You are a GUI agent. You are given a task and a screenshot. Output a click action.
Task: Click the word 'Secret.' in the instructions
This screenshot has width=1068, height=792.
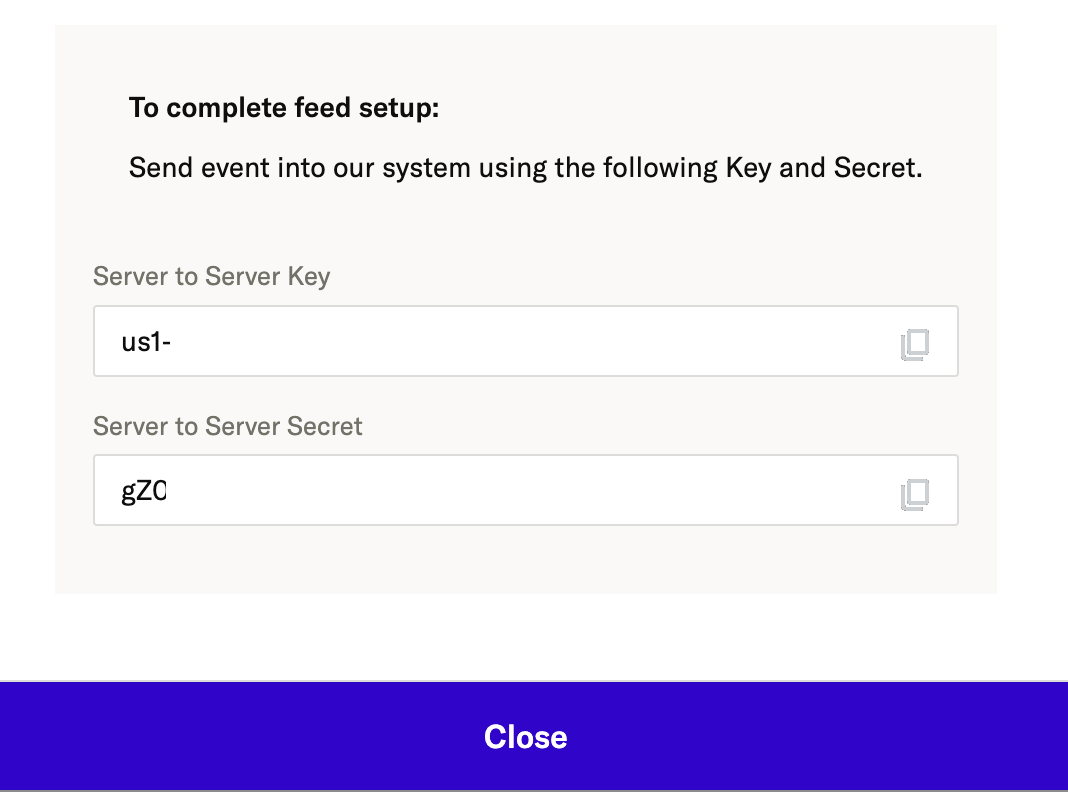coord(878,168)
